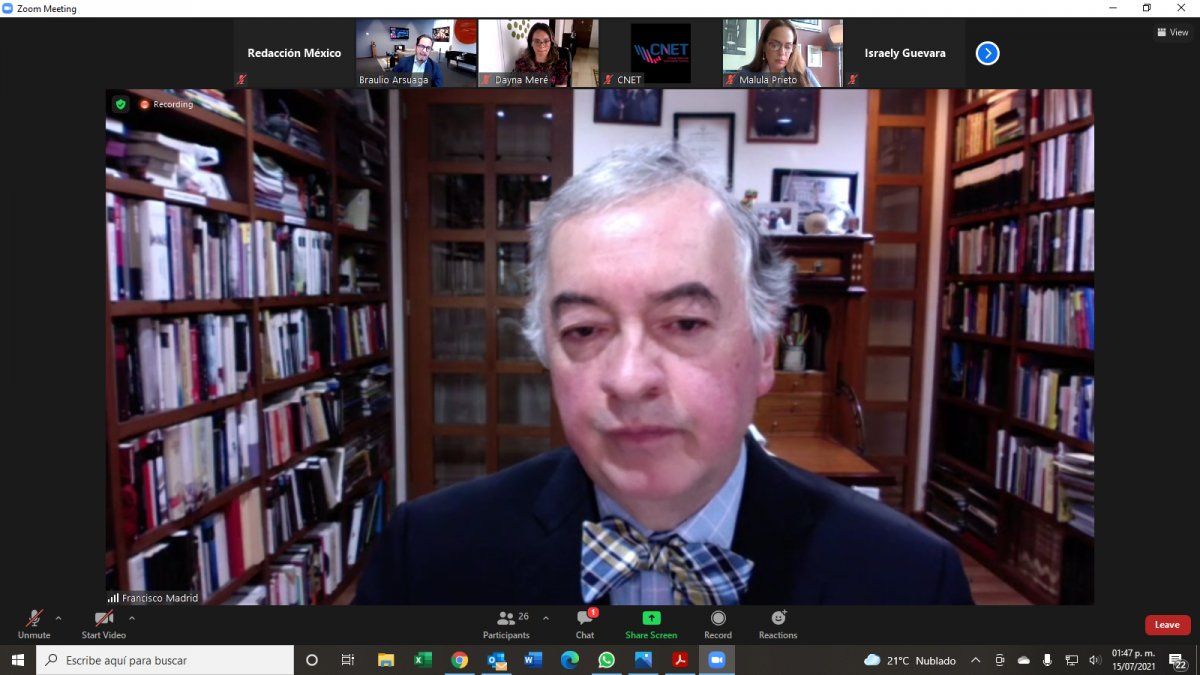Open Excel from the taskbar
The height and width of the screenshot is (675, 1200).
point(423,660)
